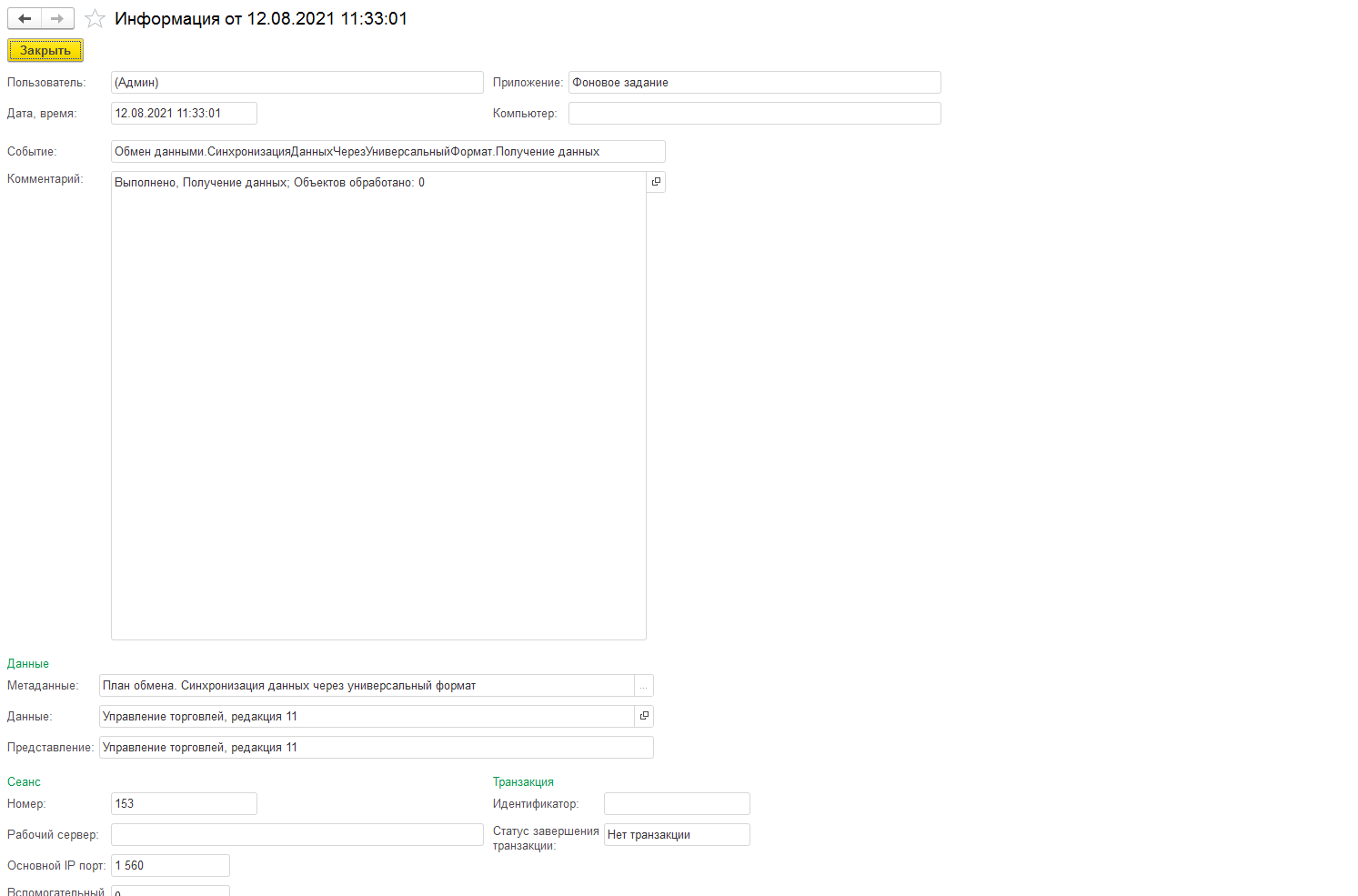Click the Статус завершения транзакции field

(677, 835)
